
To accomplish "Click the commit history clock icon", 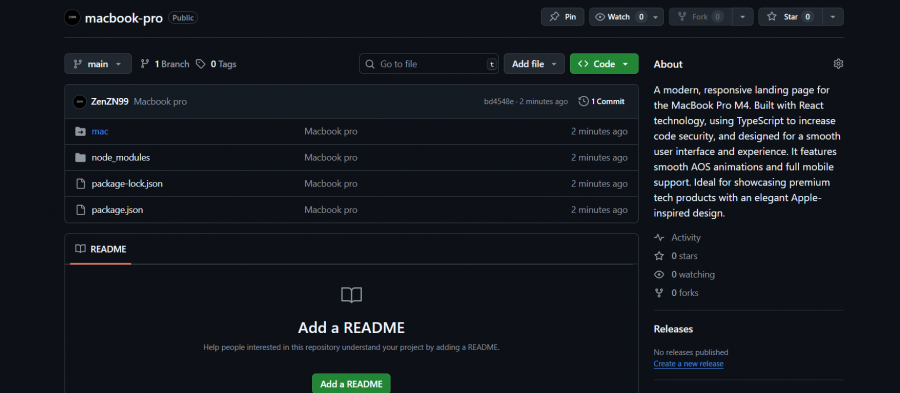I will point(584,102).
